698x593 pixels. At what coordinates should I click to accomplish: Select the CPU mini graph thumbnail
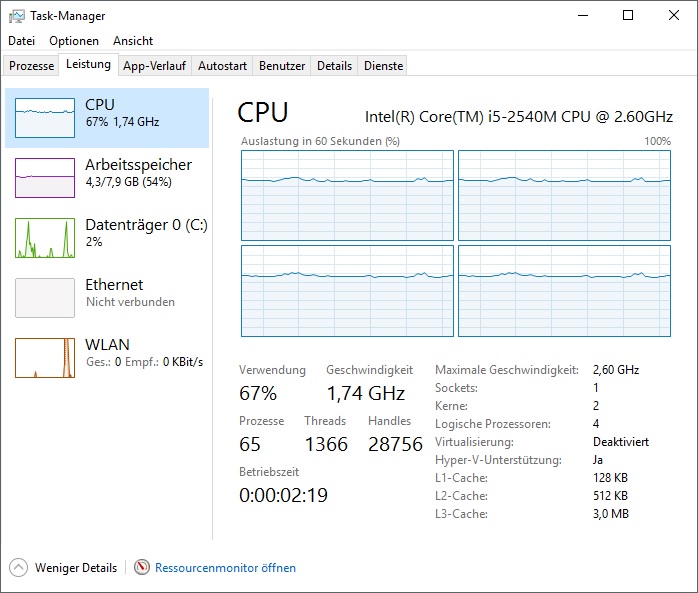[x=45, y=118]
